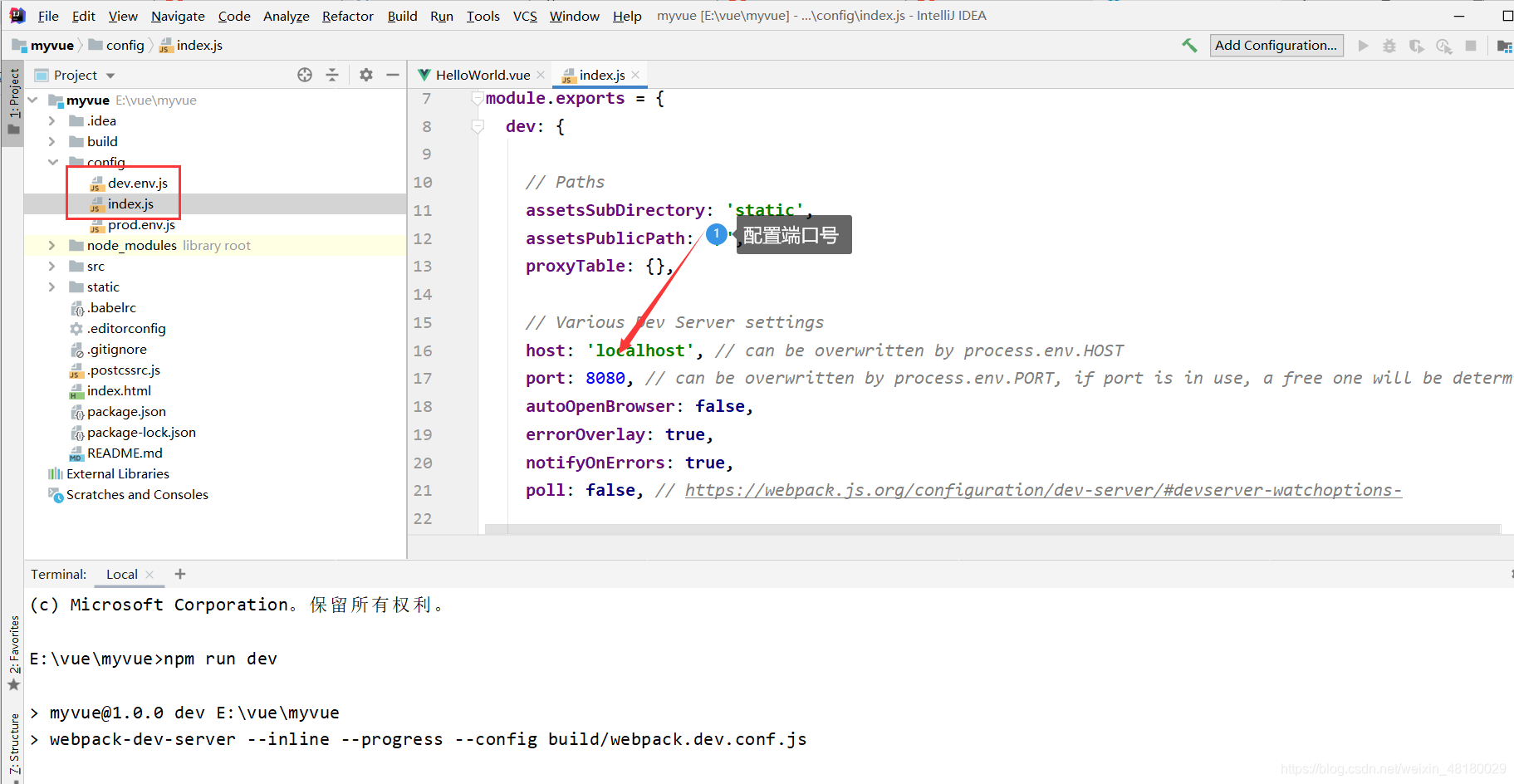Screen dimensions: 1514x784
Task: Select the .babelrc file
Action: [103, 307]
